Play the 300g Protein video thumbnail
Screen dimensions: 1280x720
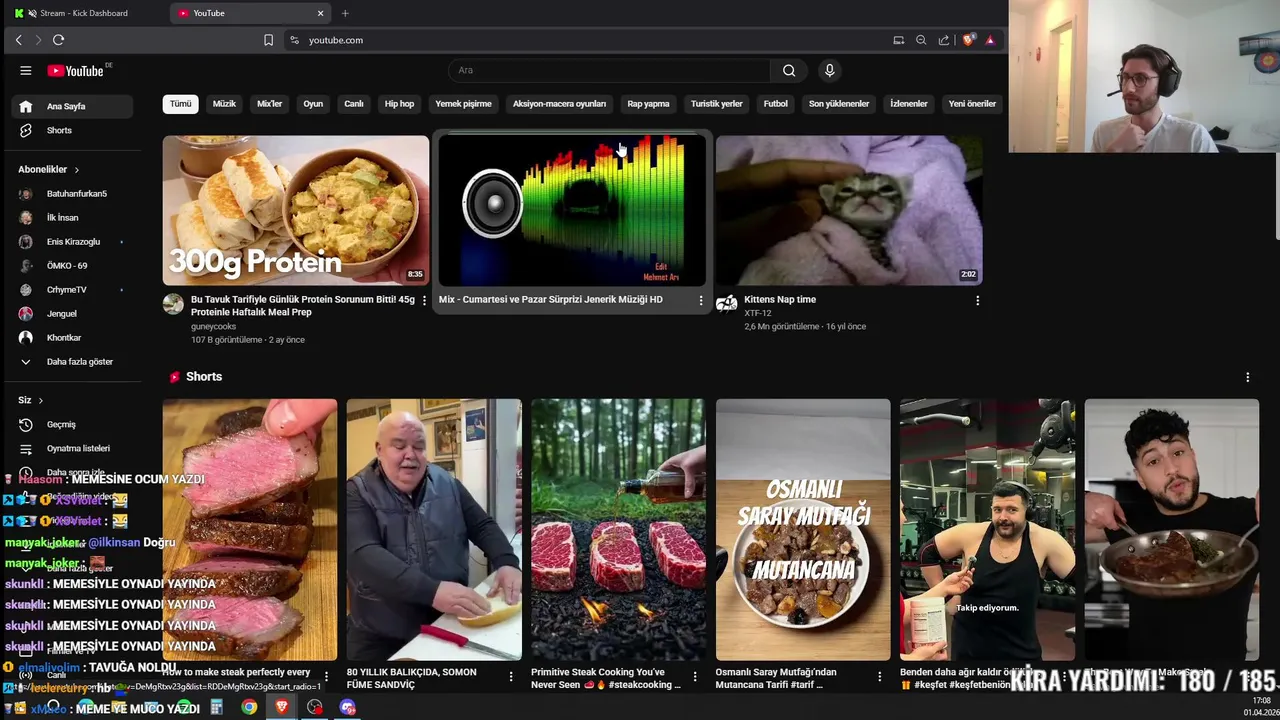pyautogui.click(x=296, y=211)
